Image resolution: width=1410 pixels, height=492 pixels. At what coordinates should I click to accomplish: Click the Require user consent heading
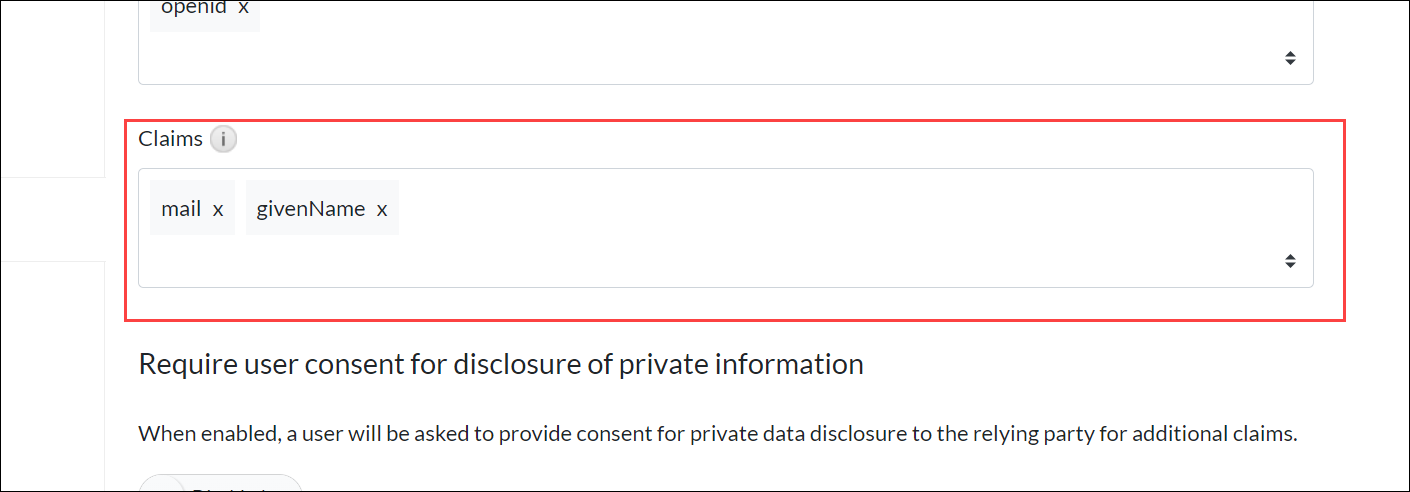click(x=501, y=363)
